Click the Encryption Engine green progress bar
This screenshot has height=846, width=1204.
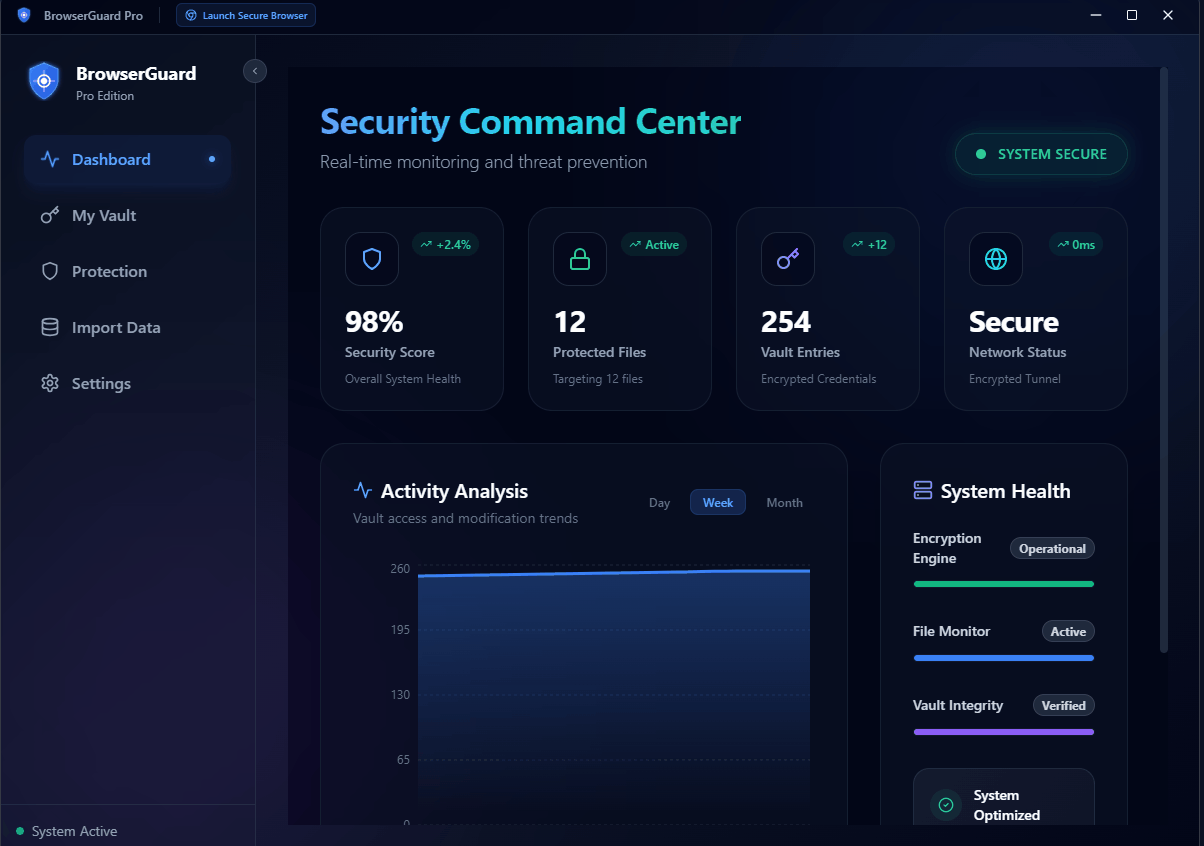1003,584
